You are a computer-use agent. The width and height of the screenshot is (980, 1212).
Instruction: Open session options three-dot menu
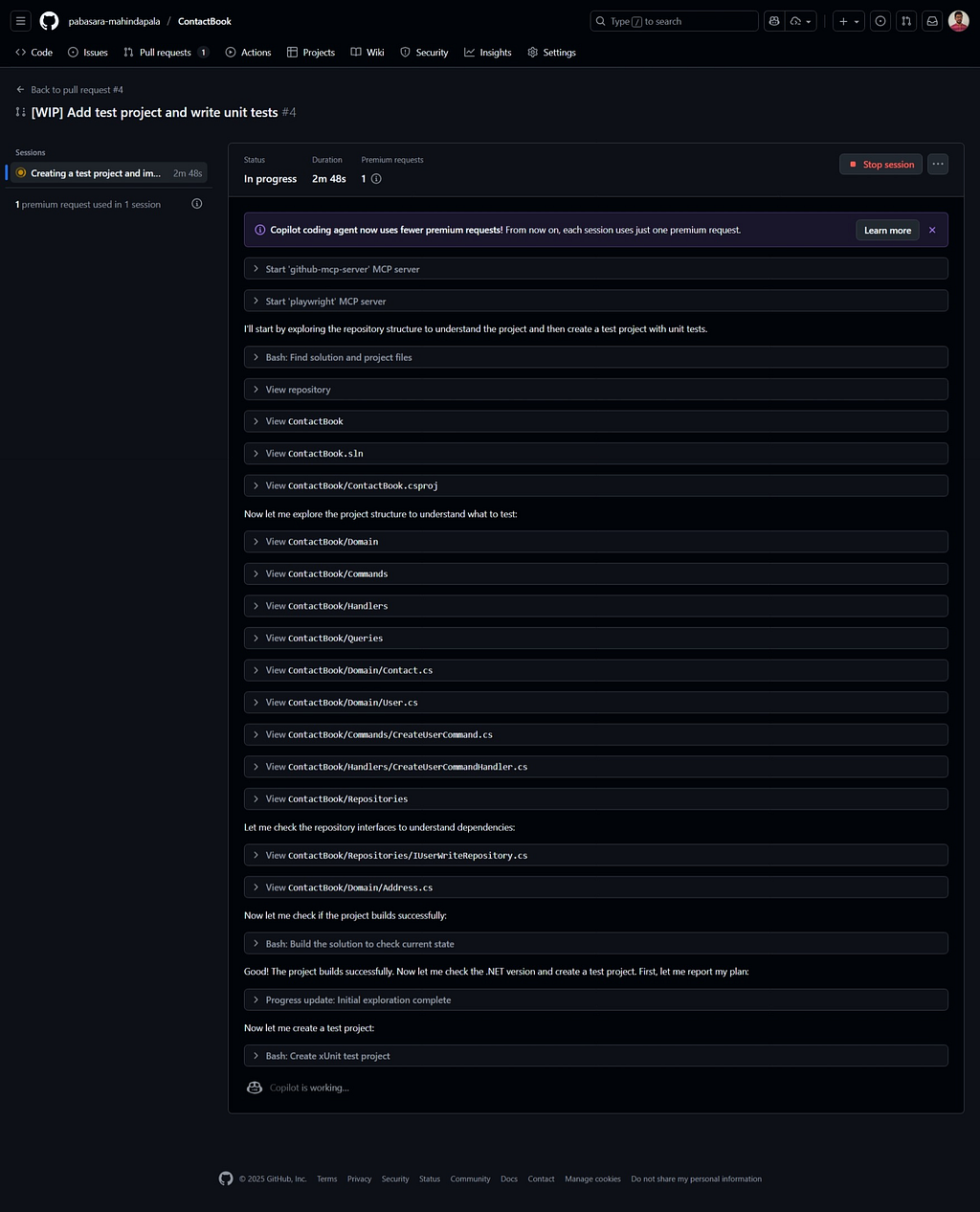click(938, 165)
